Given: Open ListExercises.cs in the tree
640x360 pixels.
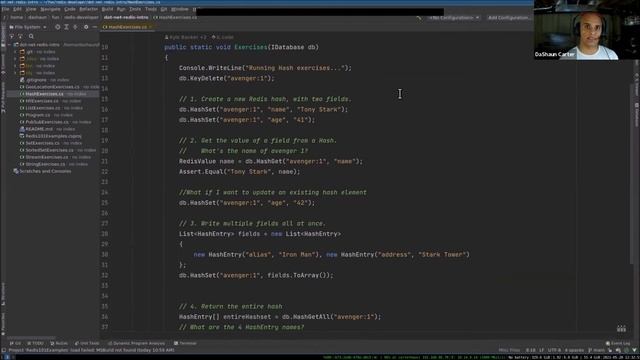Looking at the screenshot, I should click(x=42, y=108).
